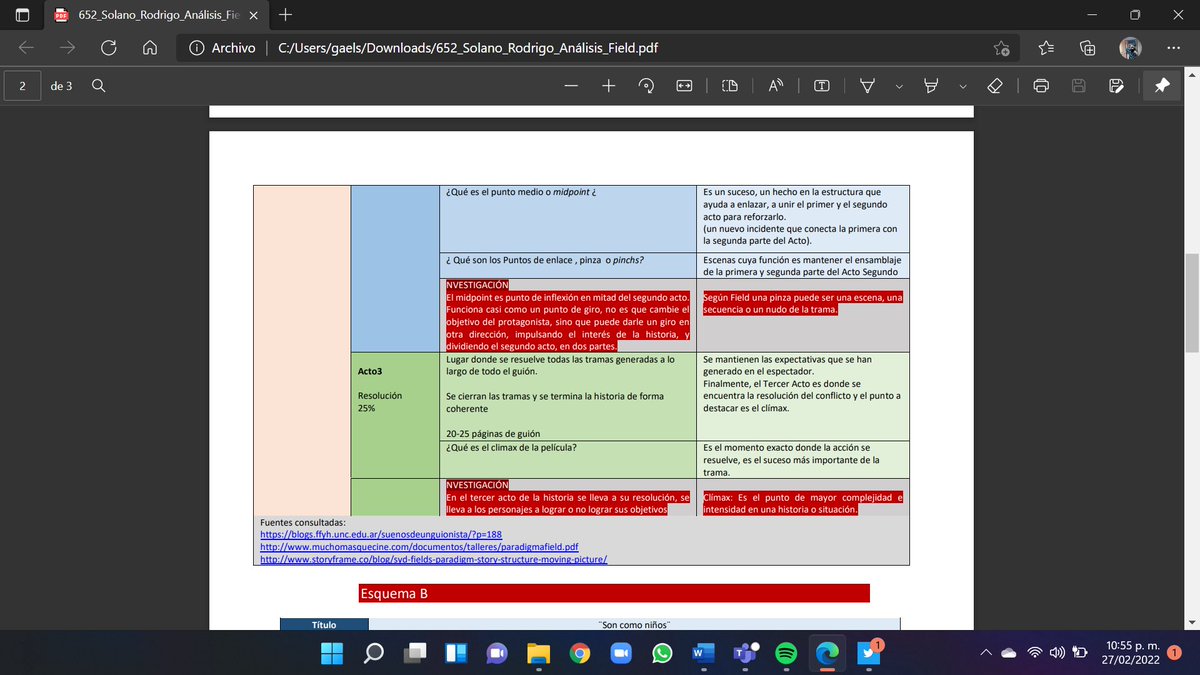
Task: Open Spotify from the taskbar
Action: coord(786,653)
